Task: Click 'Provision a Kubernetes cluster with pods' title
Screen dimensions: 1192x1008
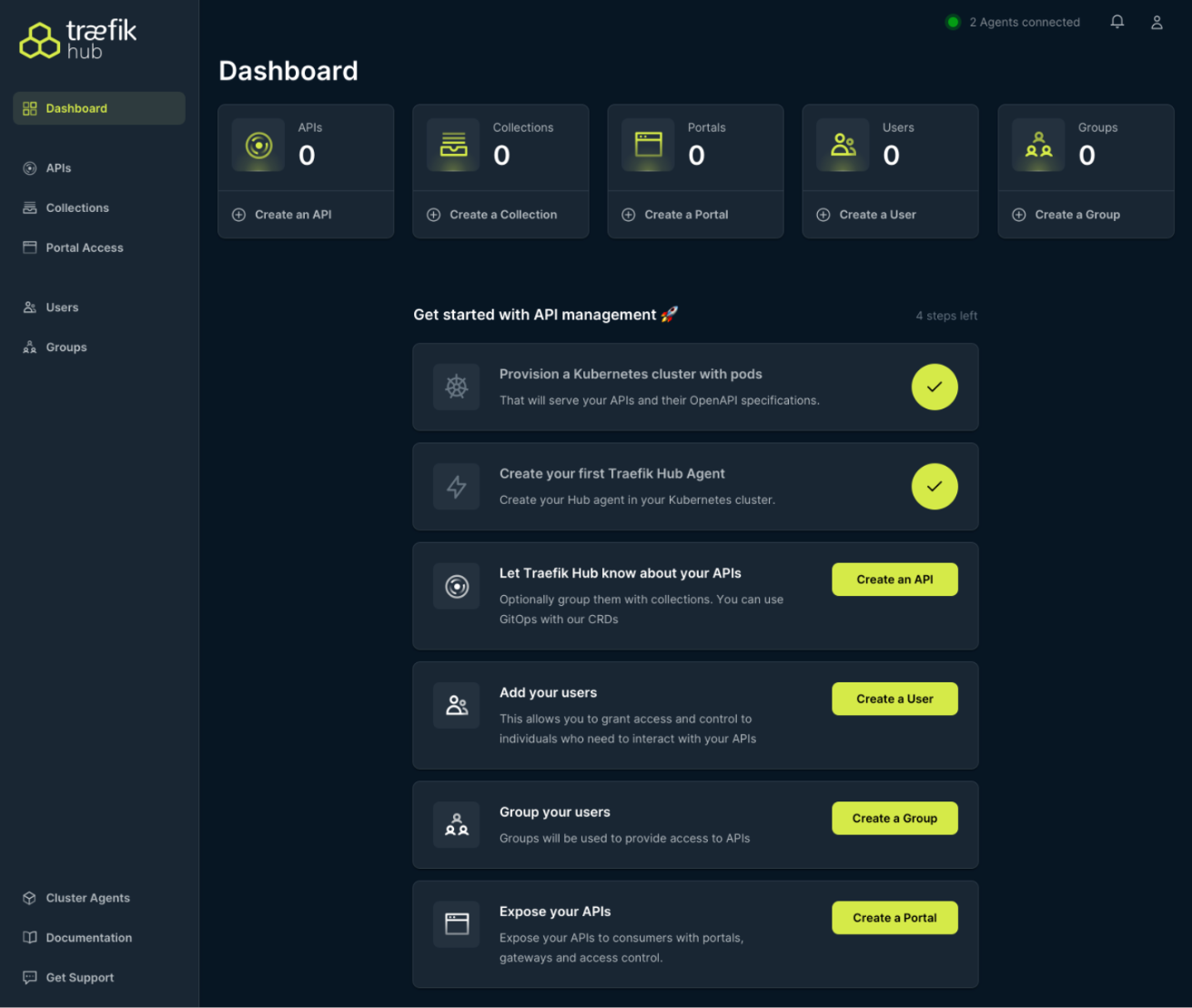Action: click(x=631, y=374)
